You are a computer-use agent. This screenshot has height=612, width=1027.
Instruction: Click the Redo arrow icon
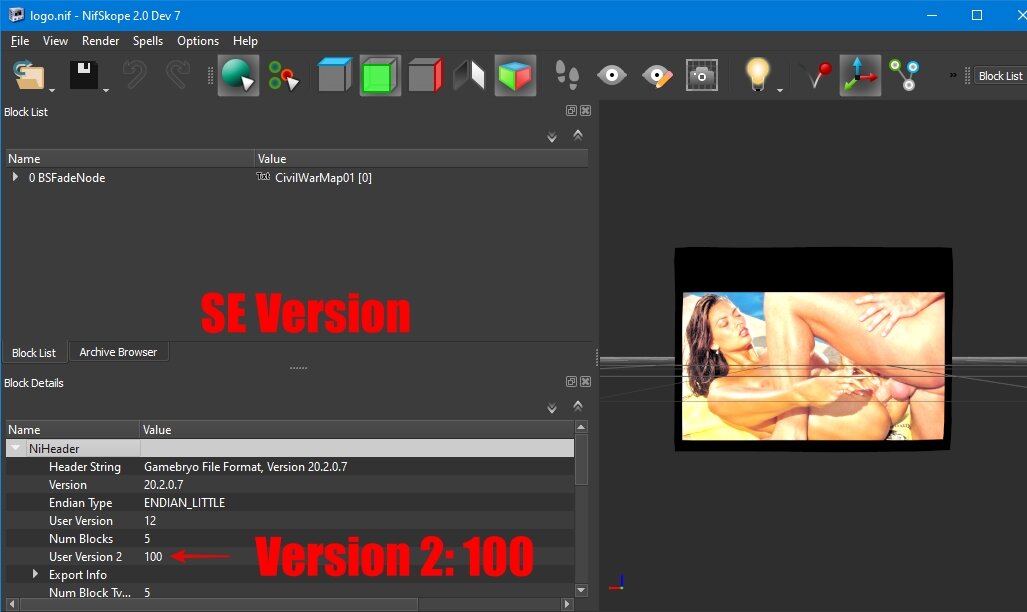(x=177, y=75)
